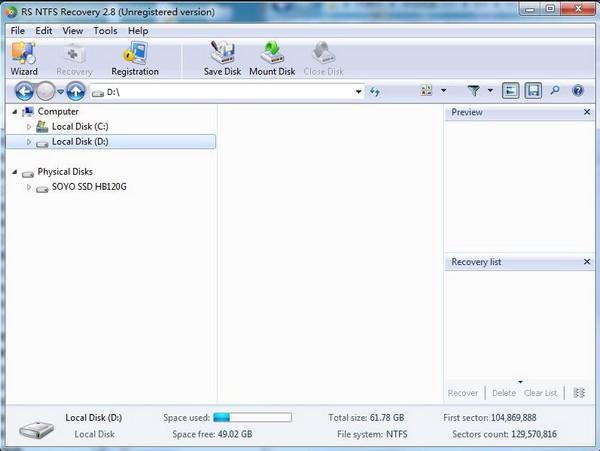Click the Save Disk icon
The image size is (600, 451).
222,58
